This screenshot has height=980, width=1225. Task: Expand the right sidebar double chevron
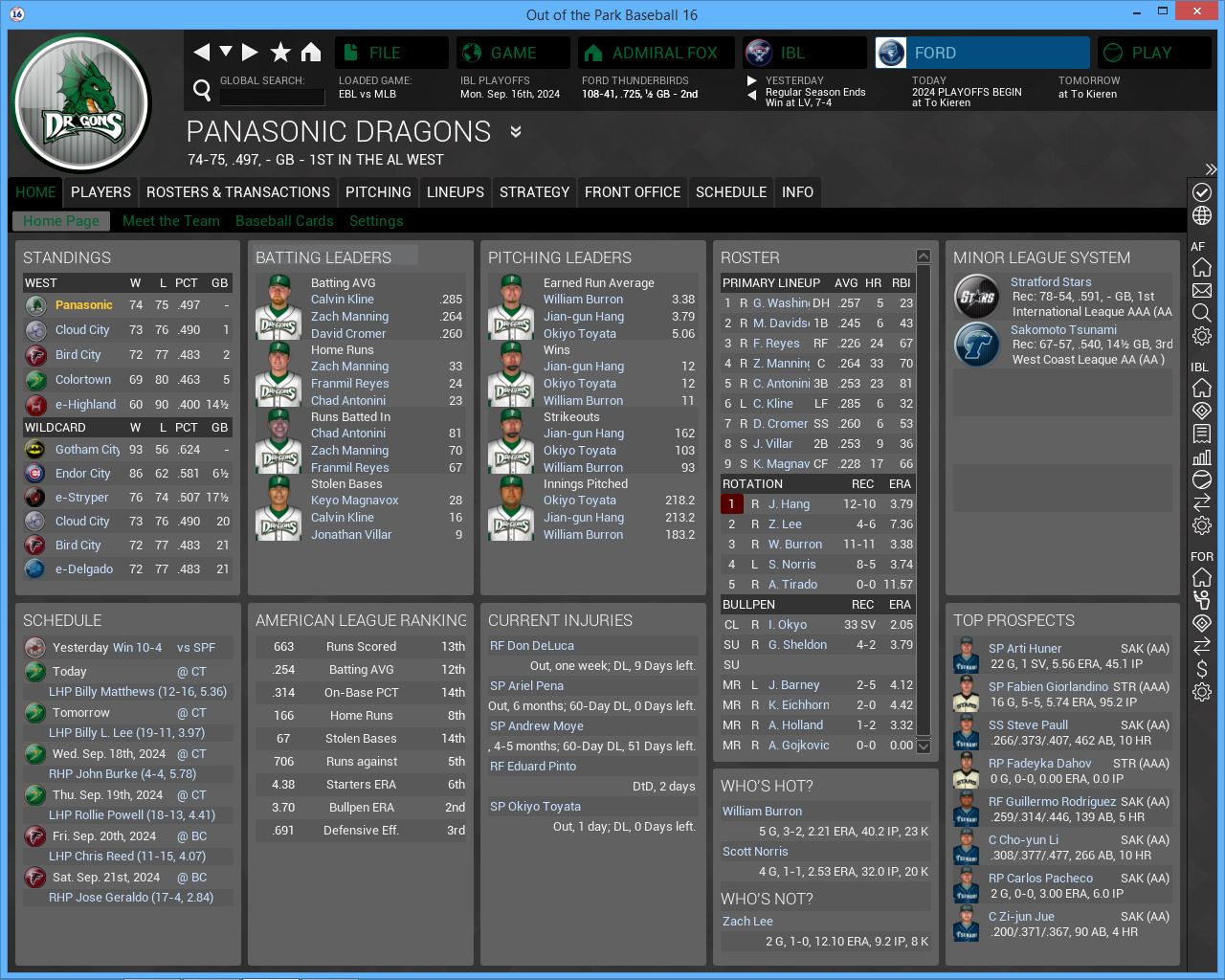[x=1211, y=169]
